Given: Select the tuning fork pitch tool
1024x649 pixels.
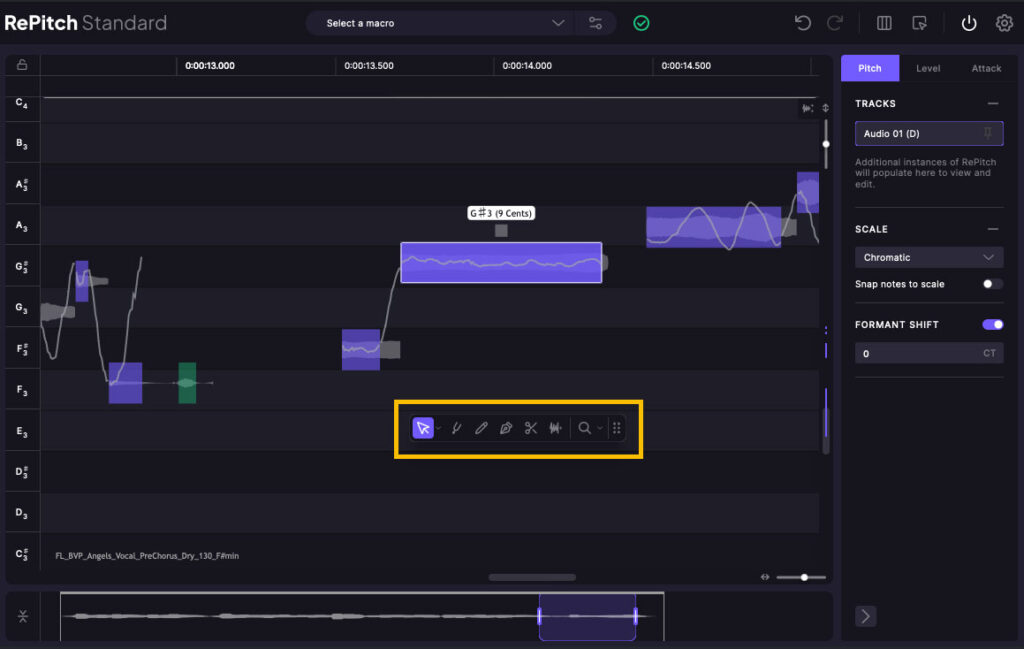Looking at the screenshot, I should [456, 428].
